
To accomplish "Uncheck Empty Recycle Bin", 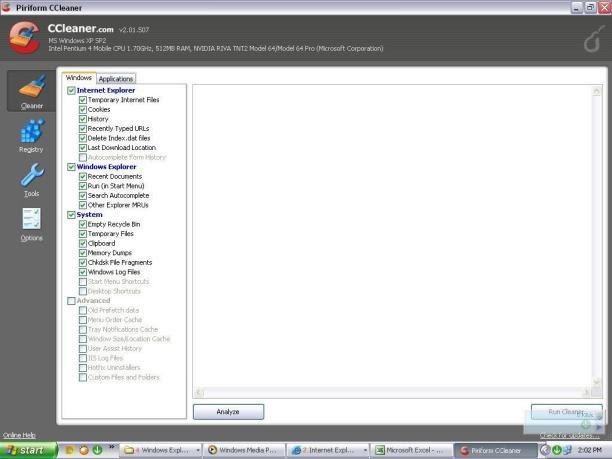I will coord(83,224).
